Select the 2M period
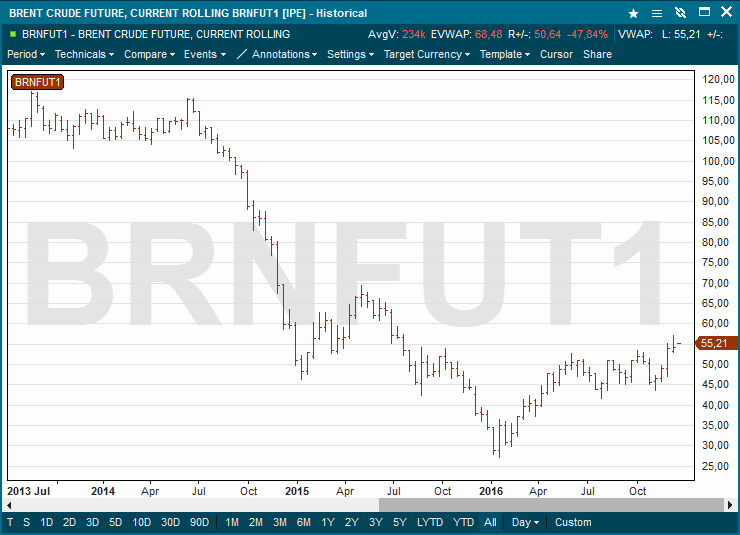The image size is (740, 535). point(256,522)
